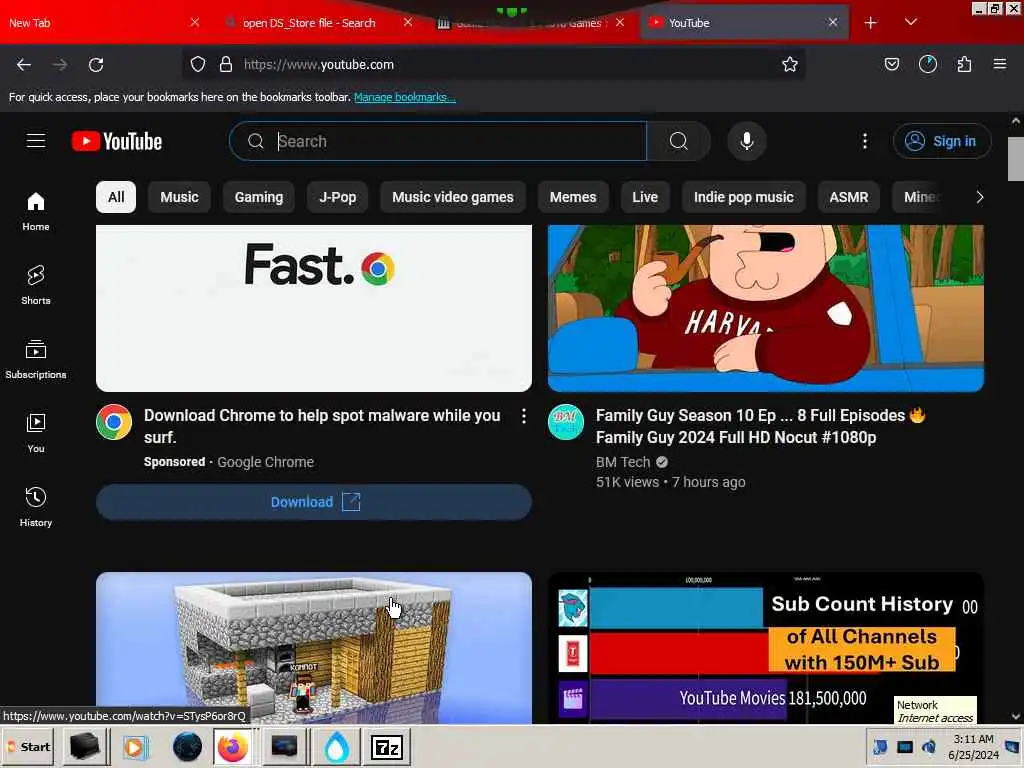Open YouTube settings three-dot menu
Screen dimensions: 1024x768
click(x=865, y=141)
